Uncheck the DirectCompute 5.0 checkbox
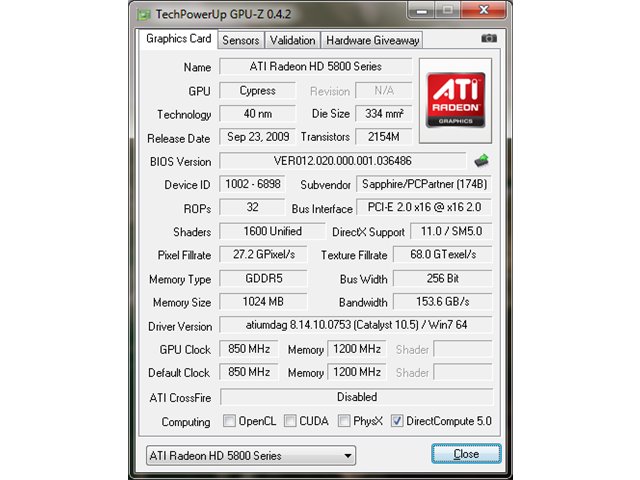This screenshot has height=480, width=640. click(x=397, y=421)
